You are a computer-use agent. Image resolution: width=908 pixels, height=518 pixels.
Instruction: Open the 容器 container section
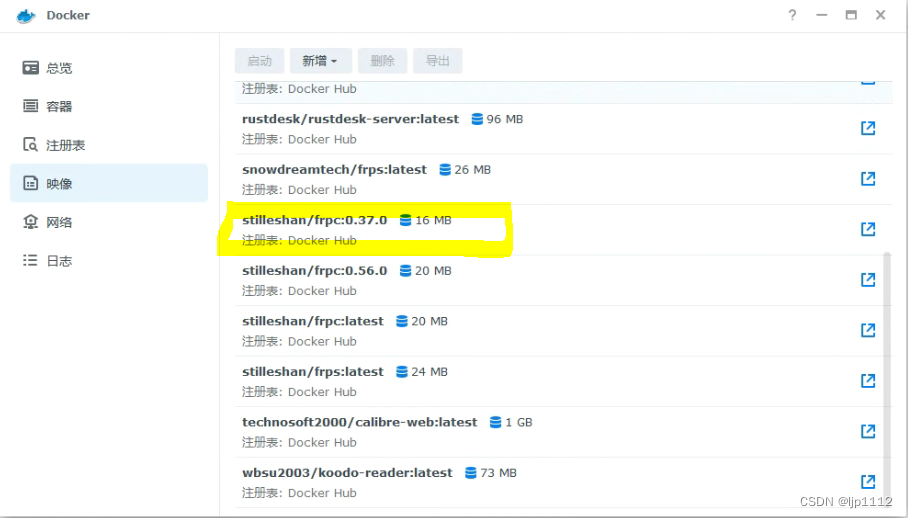[109, 106]
